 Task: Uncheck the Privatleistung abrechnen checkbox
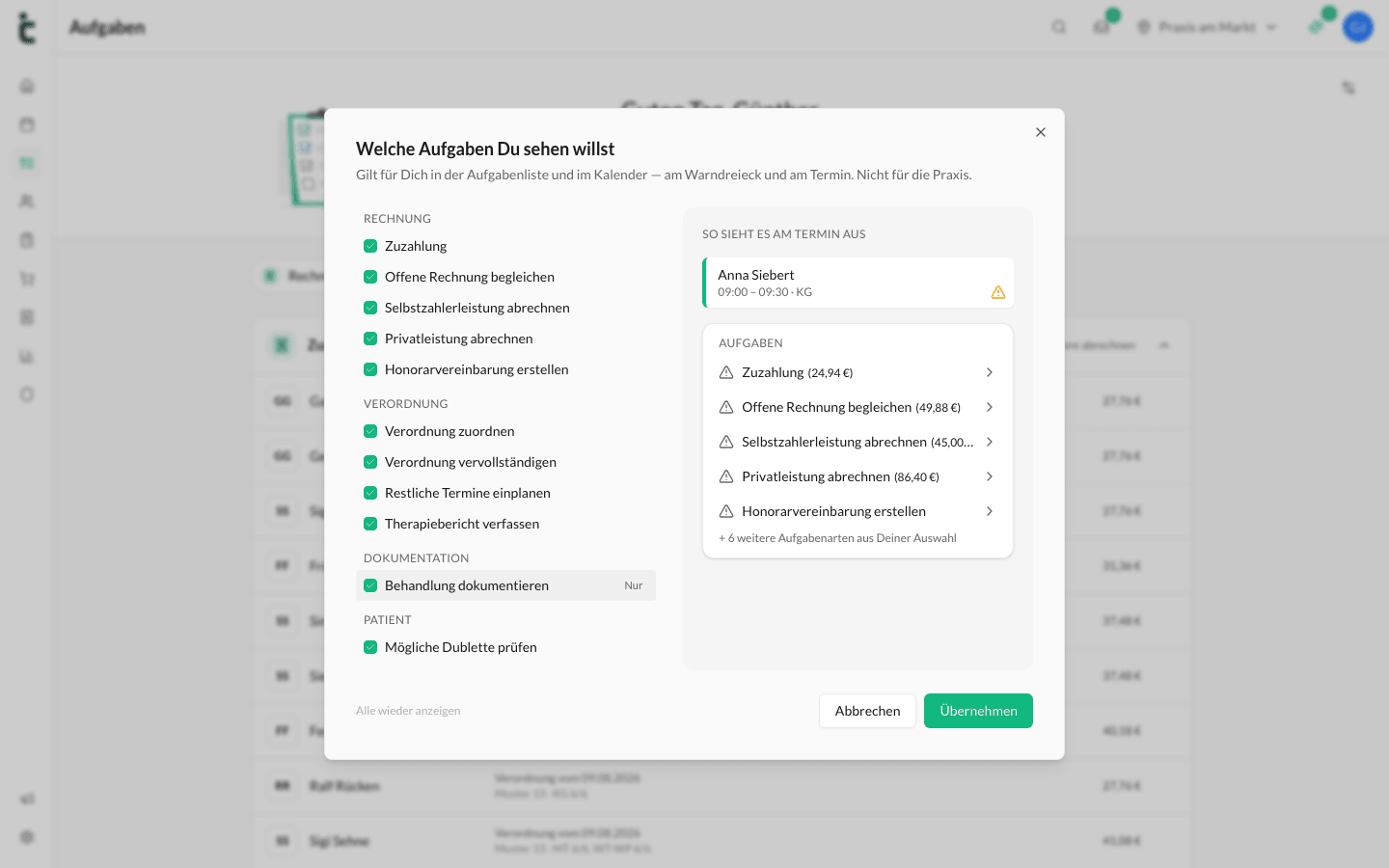click(370, 339)
